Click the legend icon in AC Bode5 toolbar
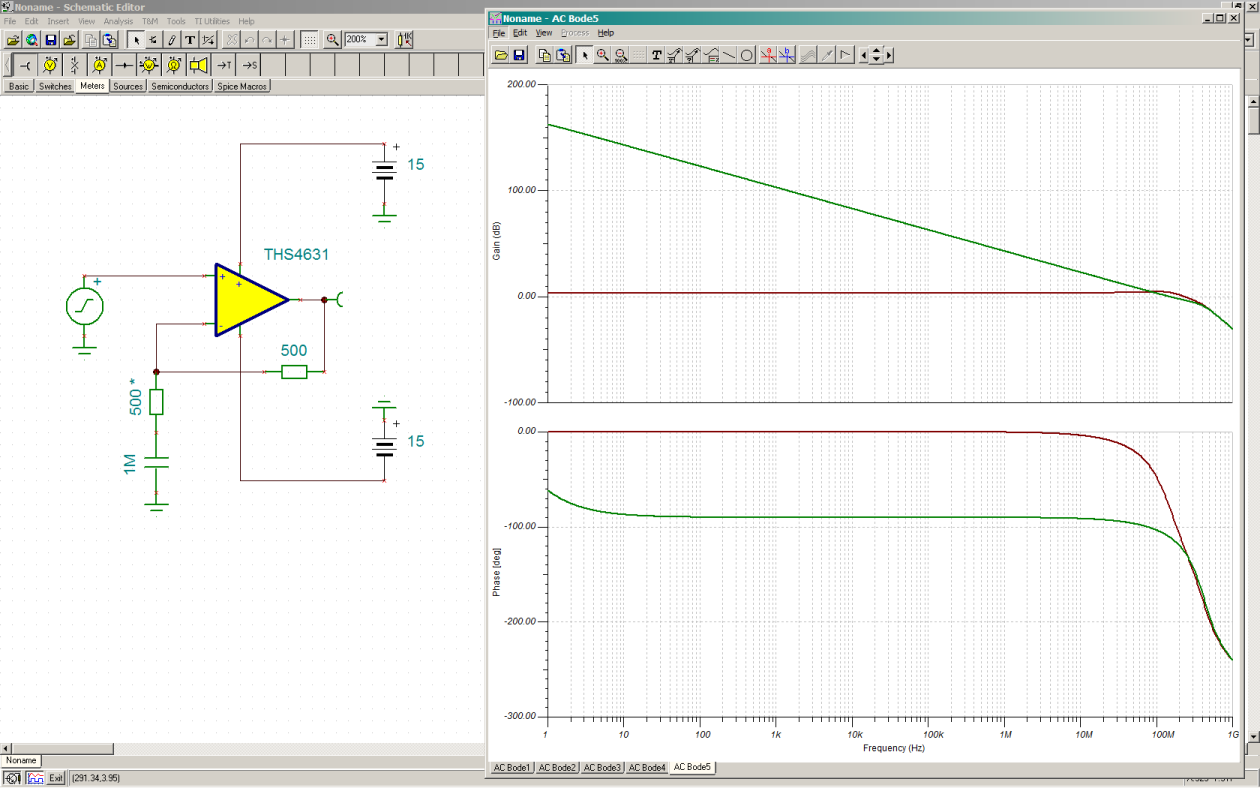 pos(711,55)
